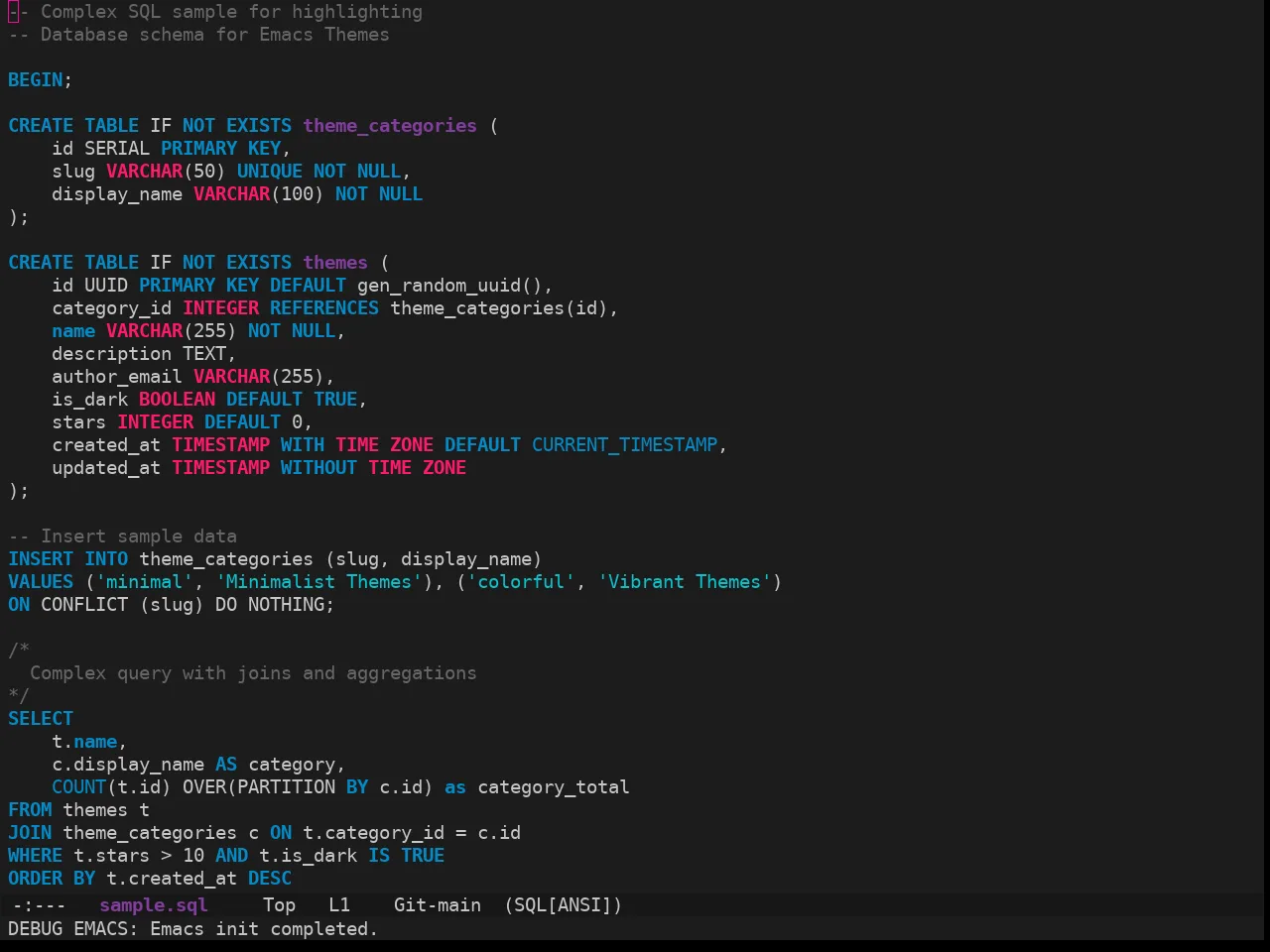Click the Top position indicator in mode line
The width and height of the screenshot is (1270, 952).
(279, 905)
